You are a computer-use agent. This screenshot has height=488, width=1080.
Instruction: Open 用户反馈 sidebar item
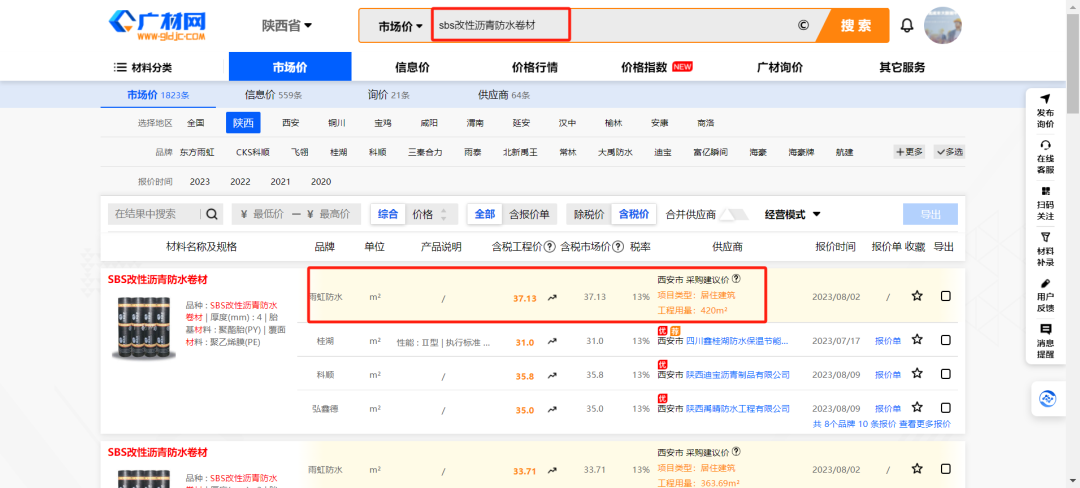pos(1045,295)
